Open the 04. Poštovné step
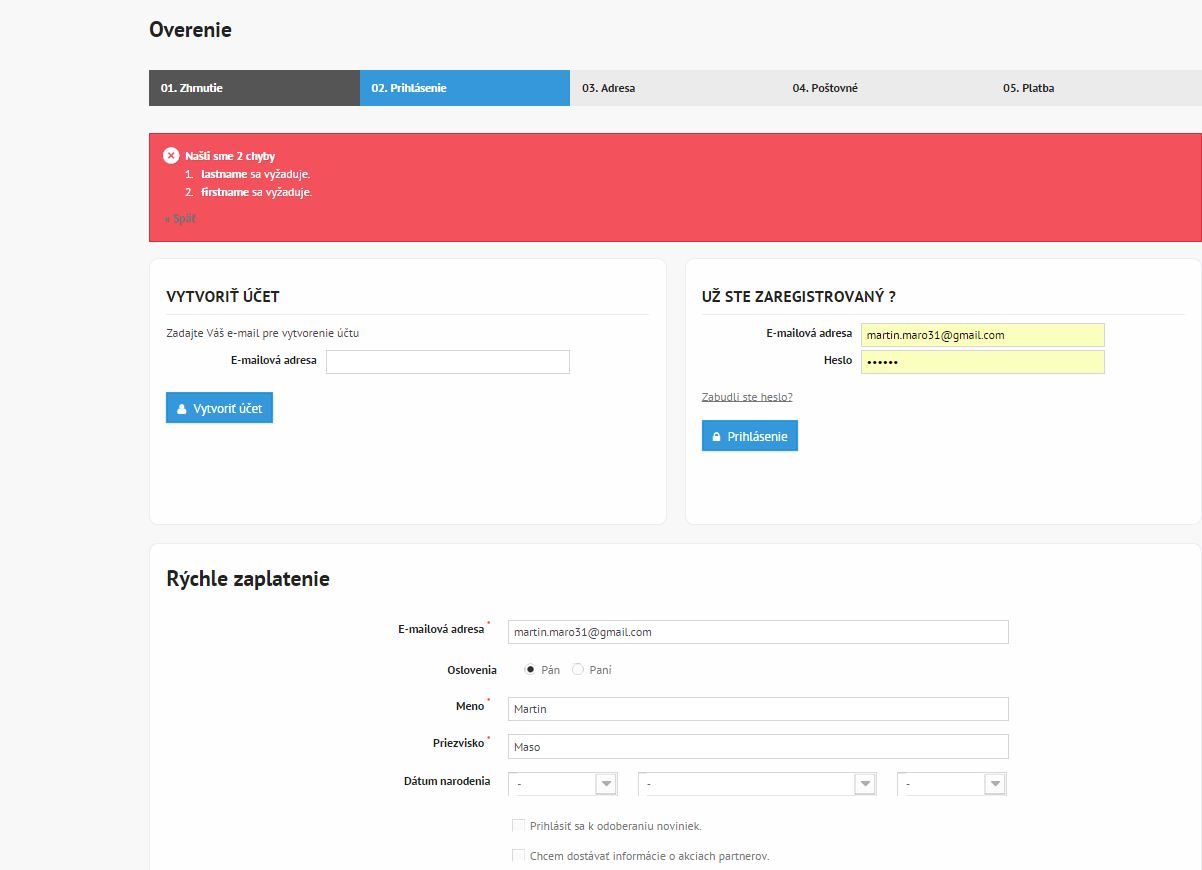 [x=886, y=88]
